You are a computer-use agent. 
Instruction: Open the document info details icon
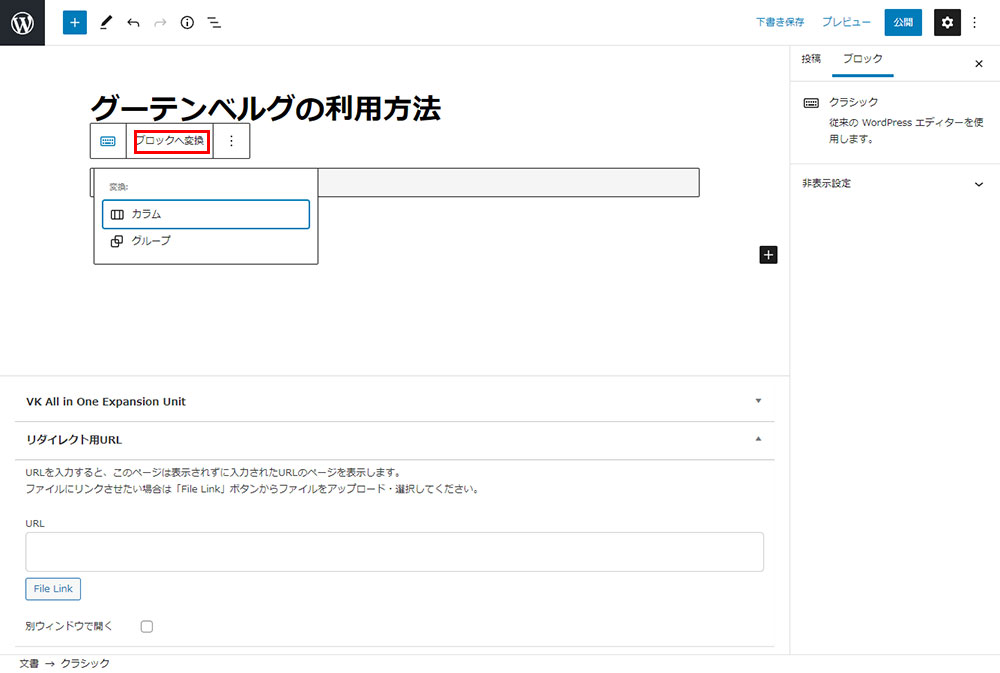point(187,22)
